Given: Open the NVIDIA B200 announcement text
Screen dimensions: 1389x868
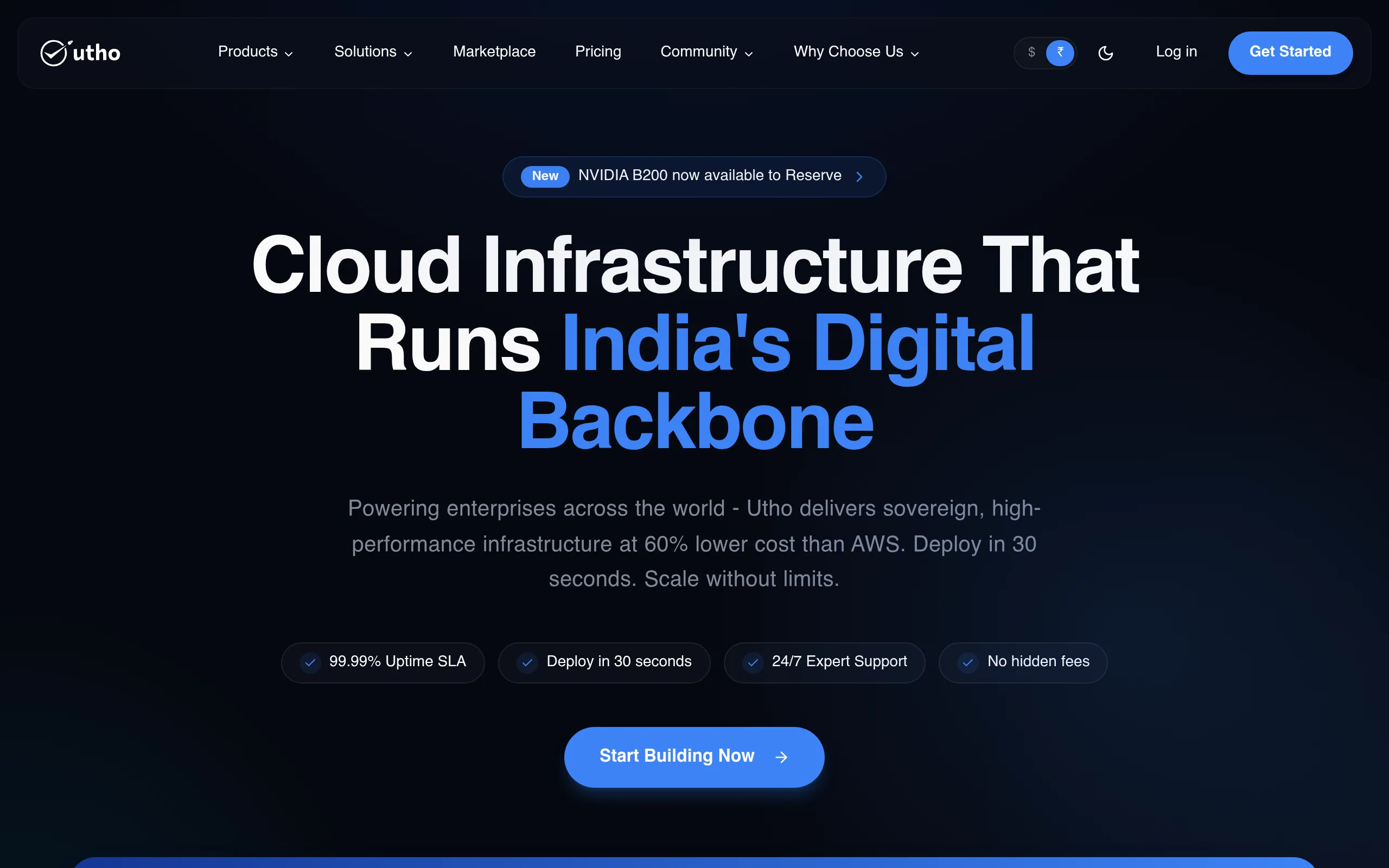Looking at the screenshot, I should click(710, 176).
